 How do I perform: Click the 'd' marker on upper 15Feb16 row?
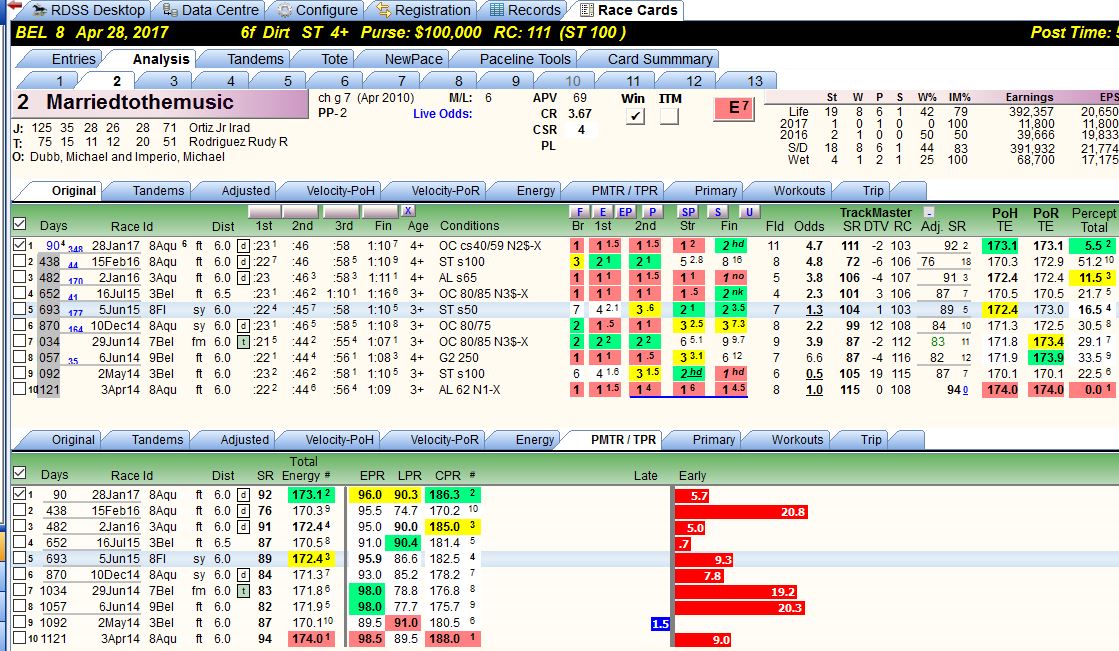point(243,262)
